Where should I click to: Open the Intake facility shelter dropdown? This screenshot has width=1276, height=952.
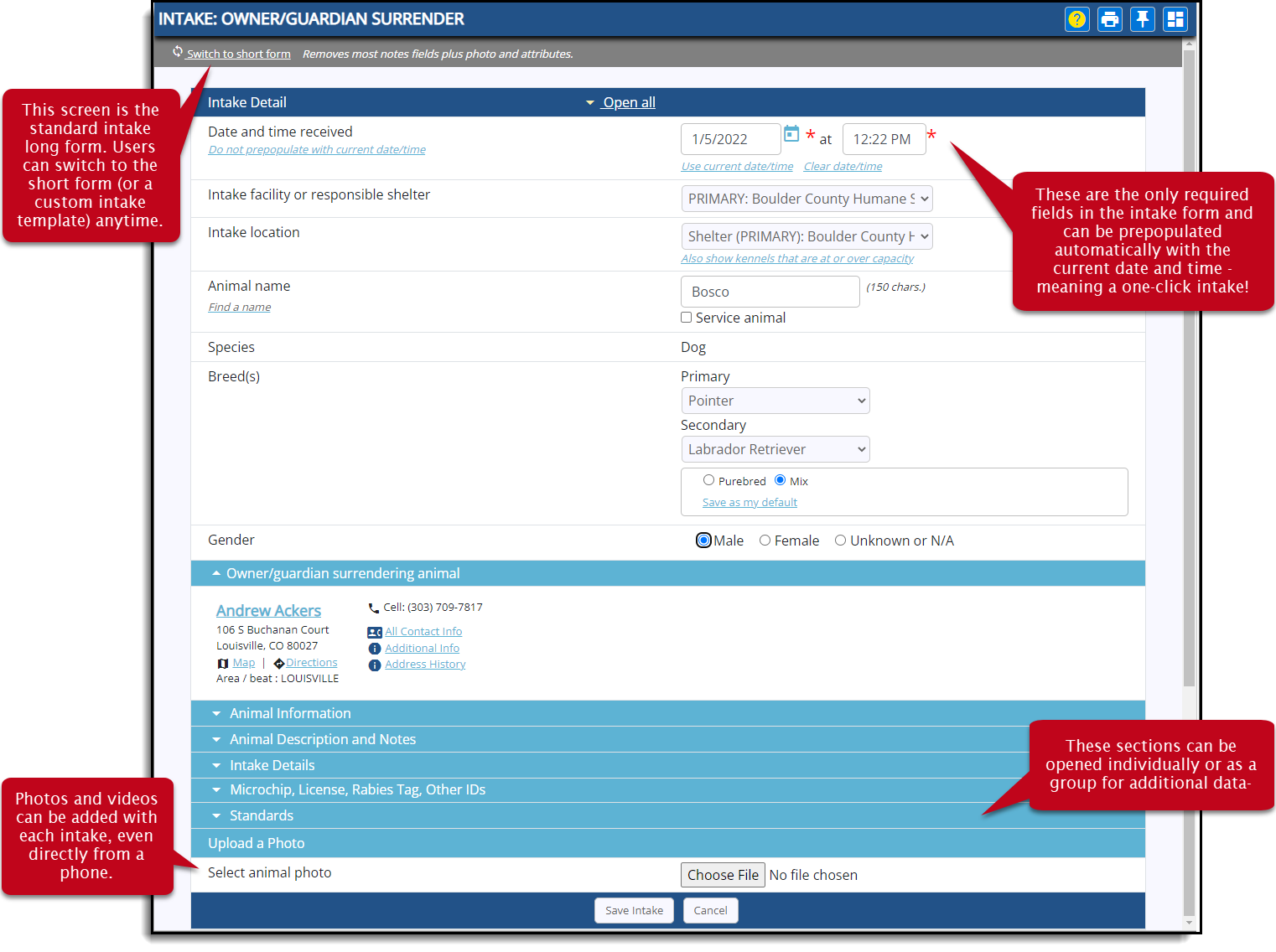coord(807,199)
